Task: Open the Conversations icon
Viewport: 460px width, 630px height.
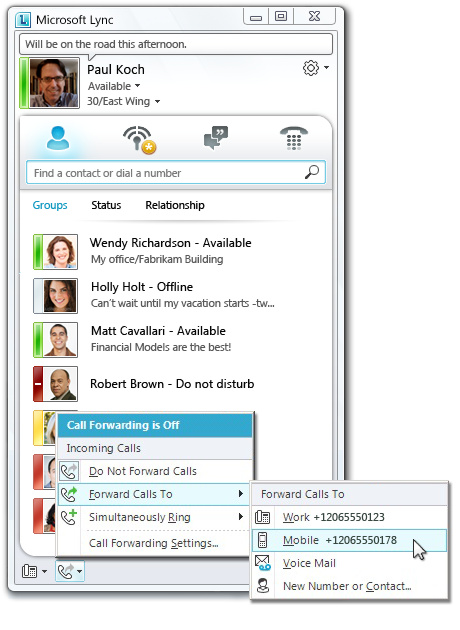Action: (216, 138)
